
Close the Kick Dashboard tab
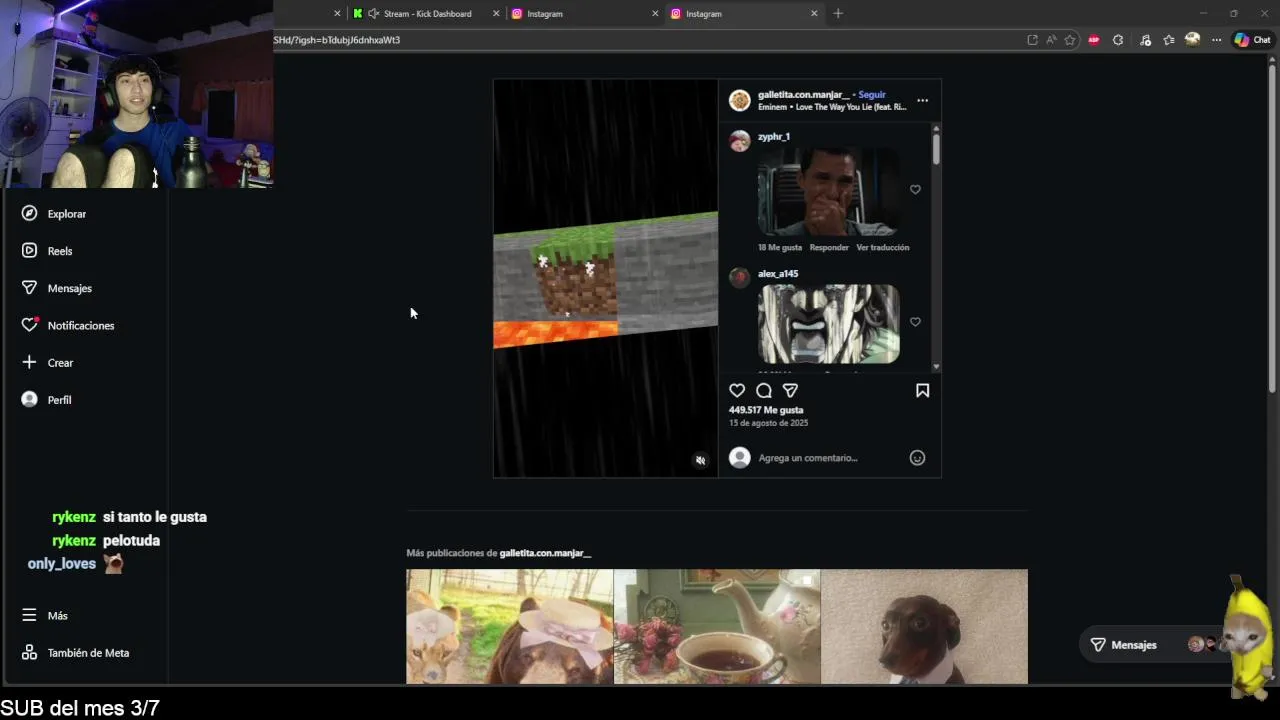tap(497, 14)
